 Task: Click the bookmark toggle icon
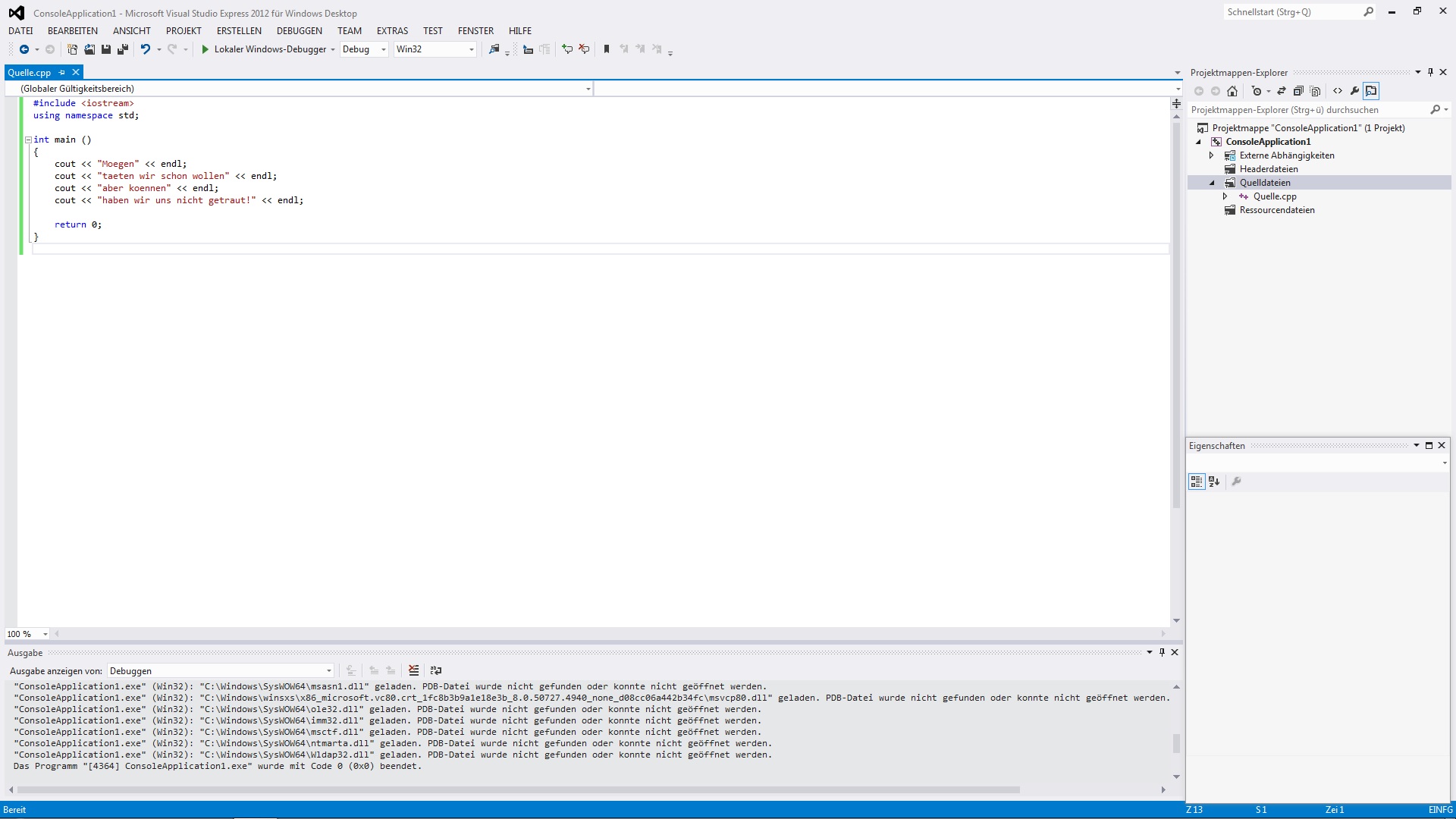[x=607, y=49]
